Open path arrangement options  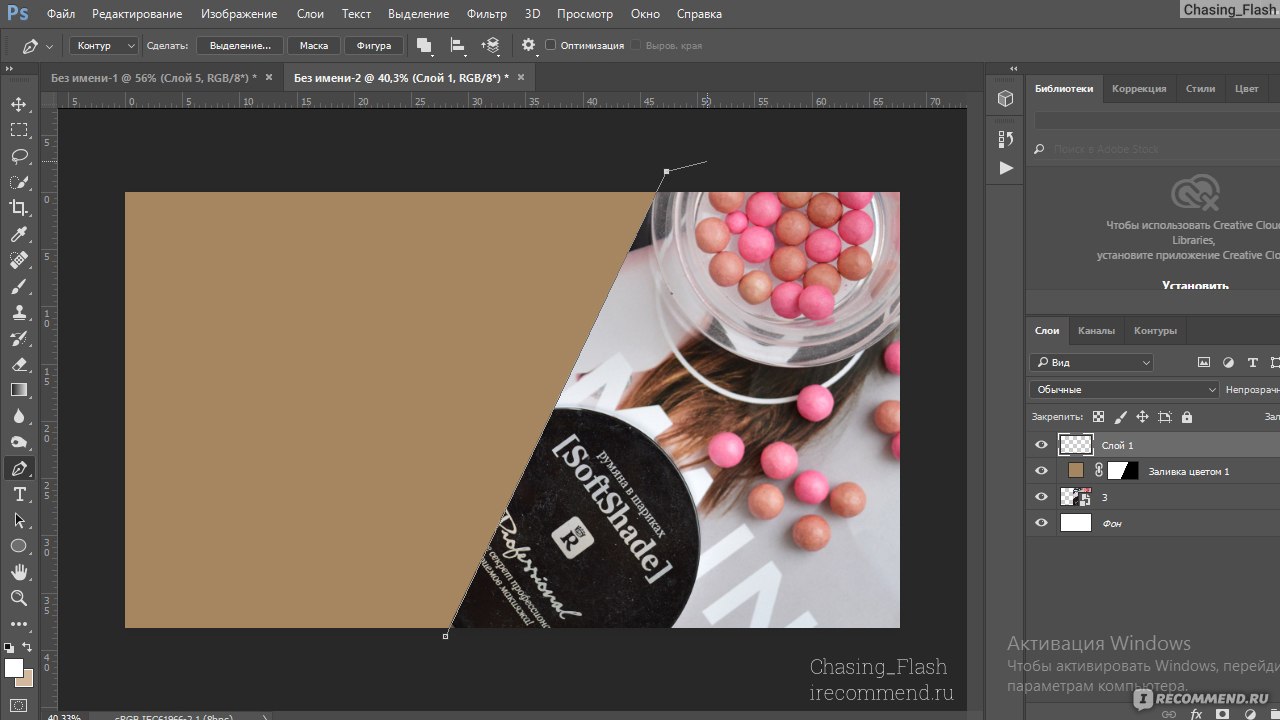pos(490,45)
